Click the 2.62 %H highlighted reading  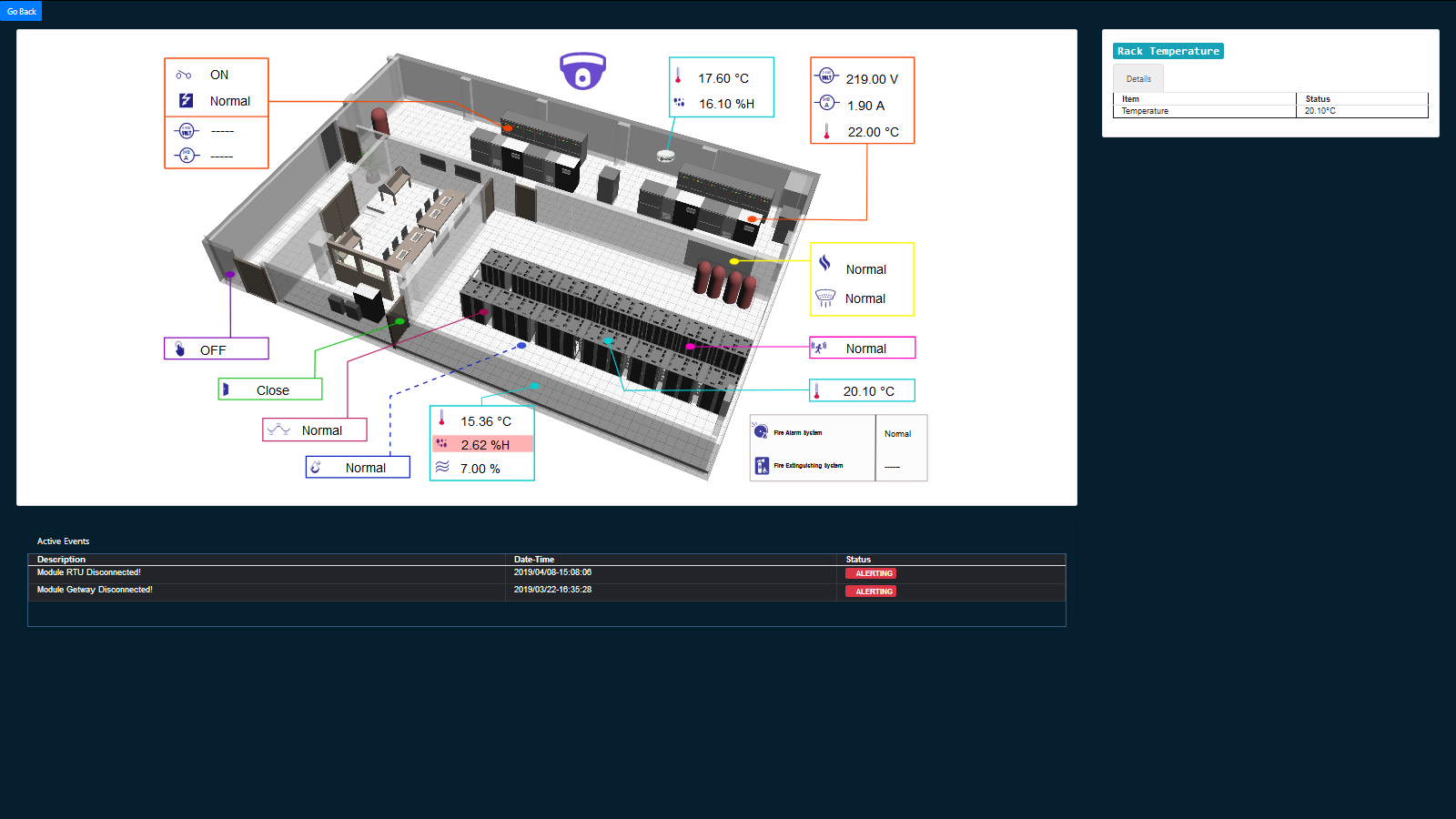coord(483,444)
